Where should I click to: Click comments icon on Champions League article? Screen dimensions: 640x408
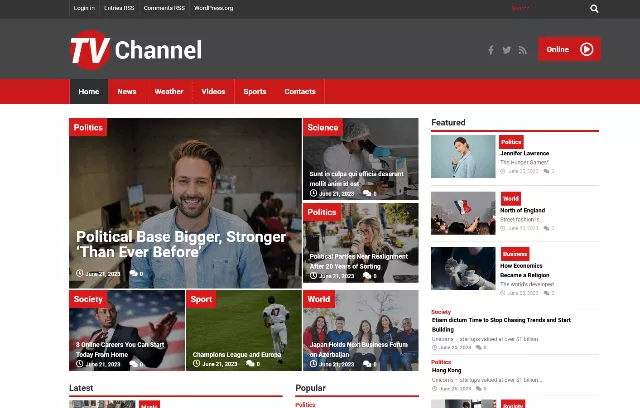pos(250,363)
